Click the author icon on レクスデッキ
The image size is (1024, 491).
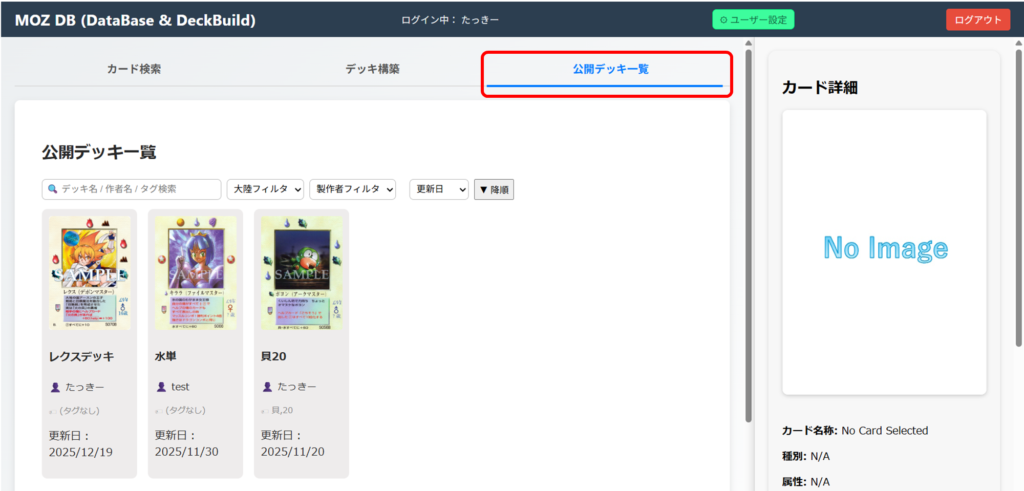pos(55,387)
